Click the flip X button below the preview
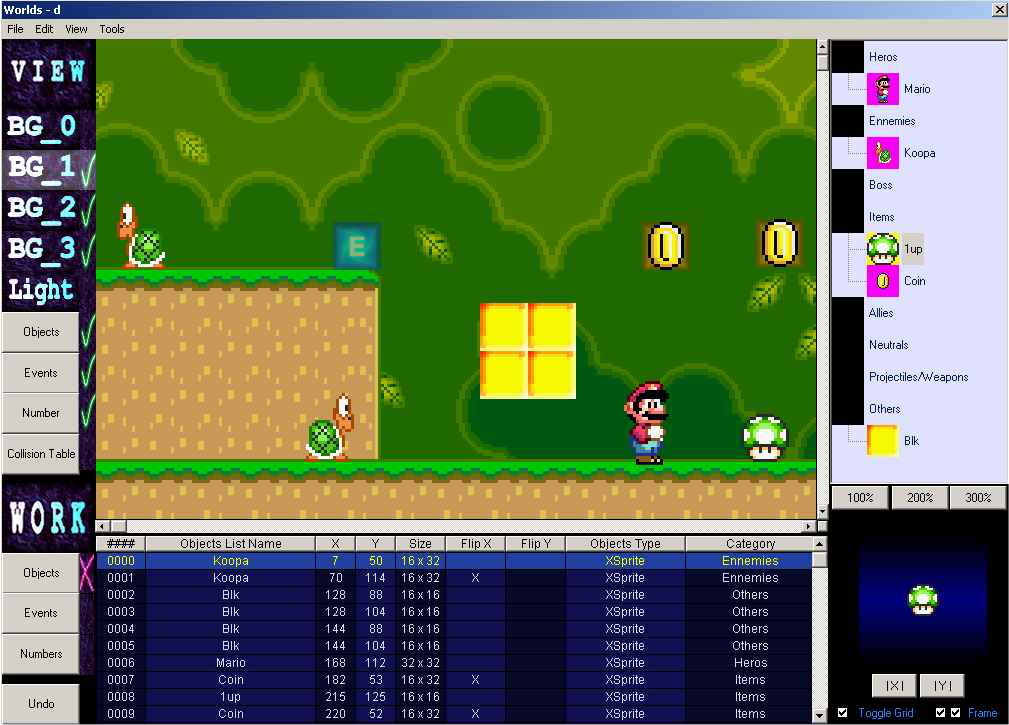Viewport: 1009px width, 725px height. click(x=894, y=685)
